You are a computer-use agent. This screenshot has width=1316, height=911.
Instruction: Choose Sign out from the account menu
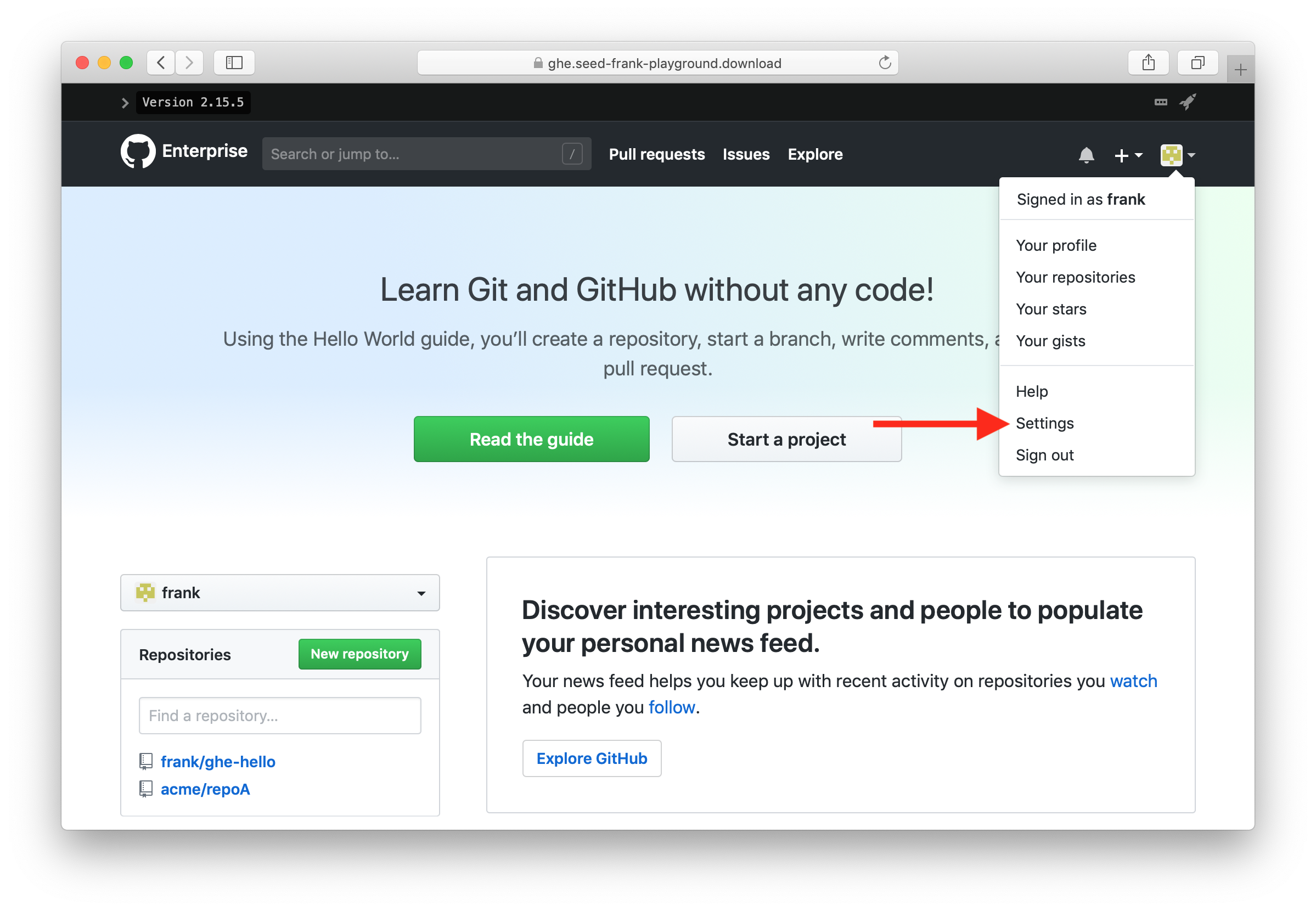(1045, 455)
